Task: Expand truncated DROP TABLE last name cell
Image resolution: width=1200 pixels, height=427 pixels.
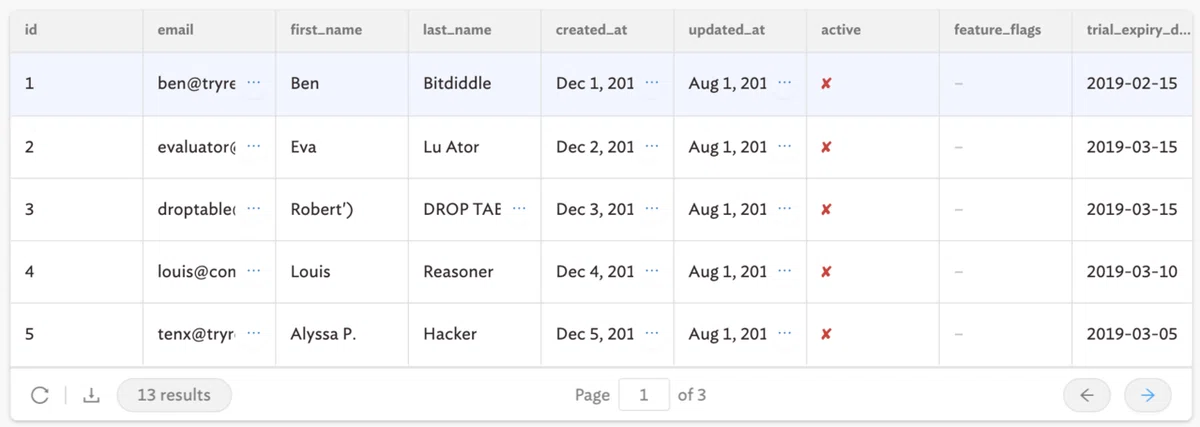Action: tap(519, 210)
